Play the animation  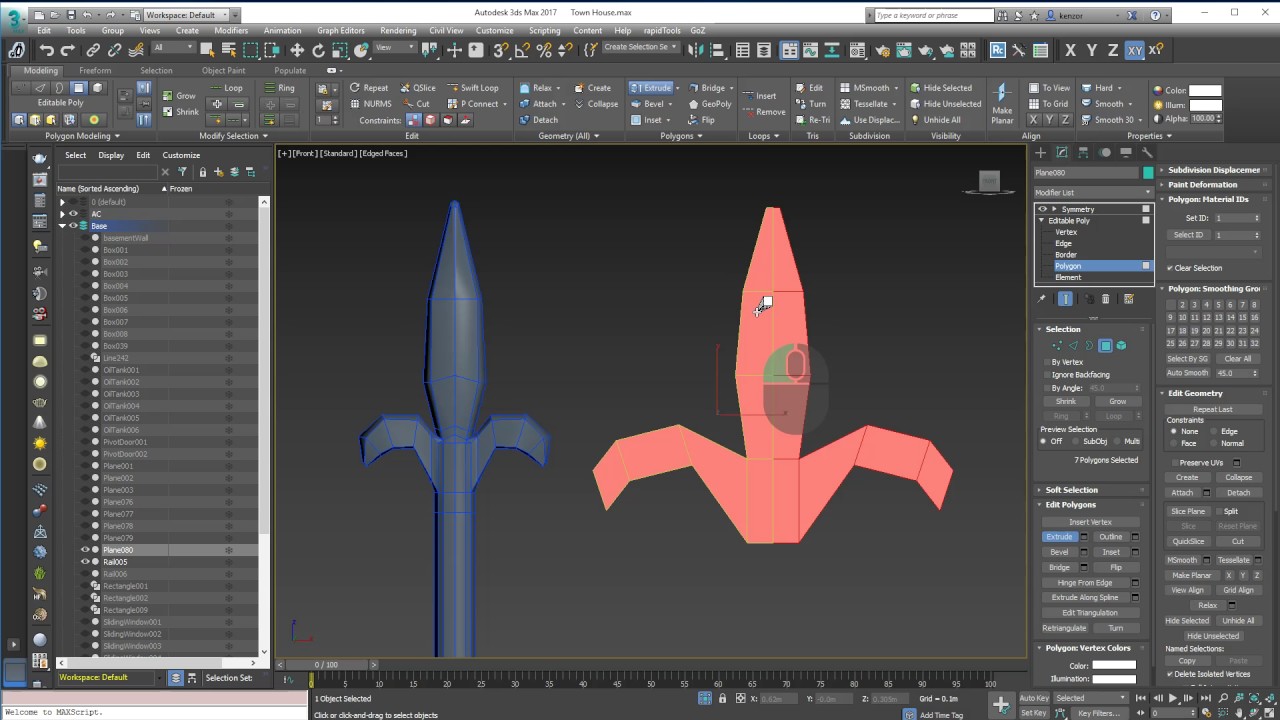pyautogui.click(x=1172, y=698)
